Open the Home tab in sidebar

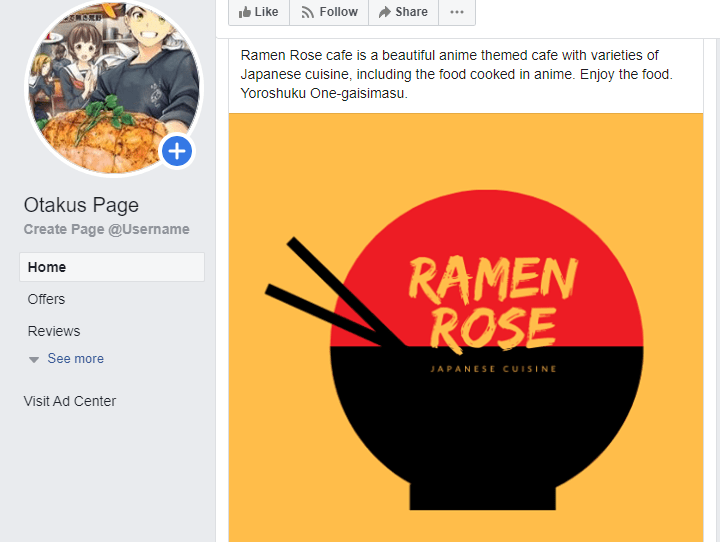tap(112, 267)
